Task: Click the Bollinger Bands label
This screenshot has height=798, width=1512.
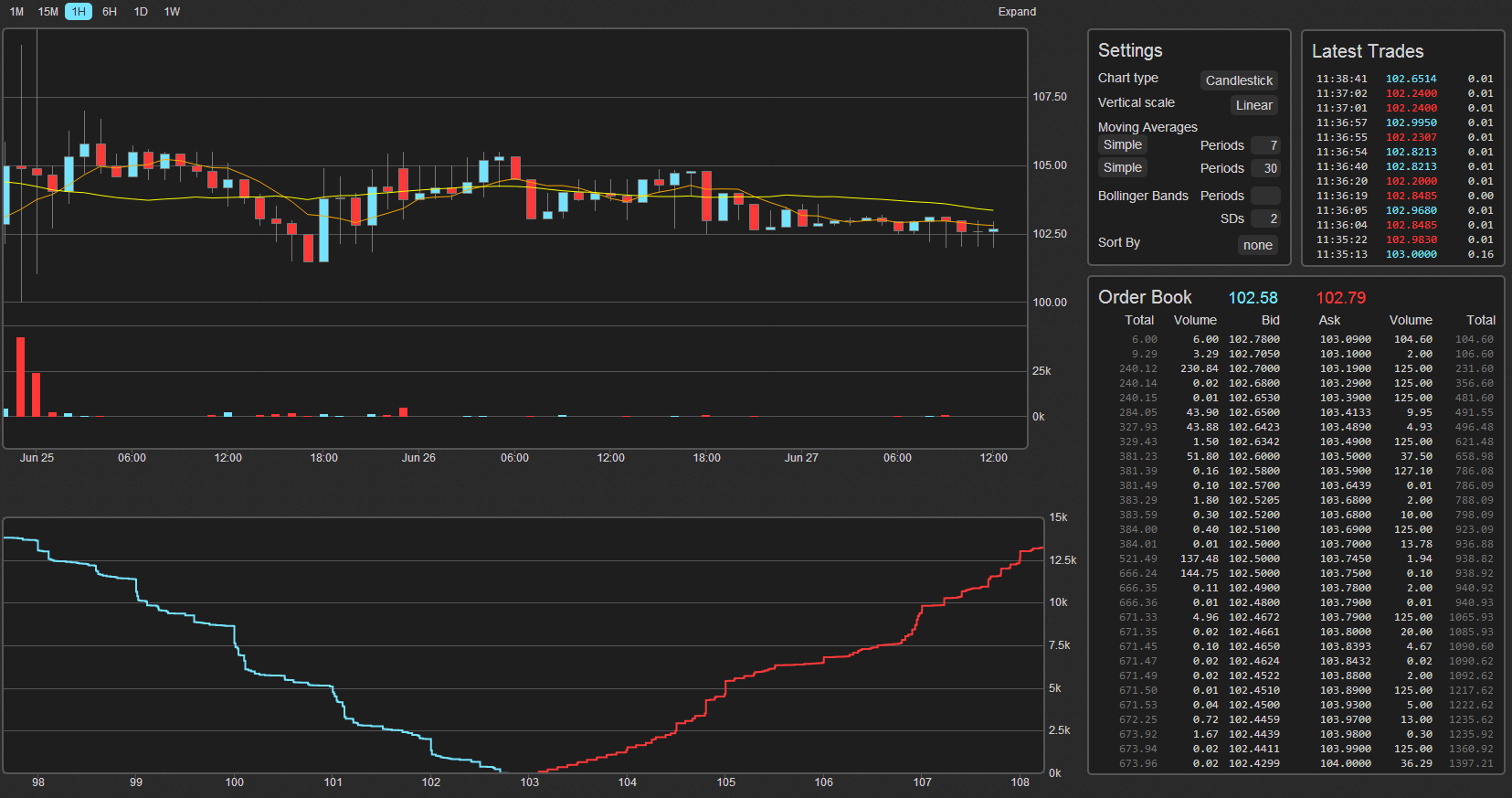Action: coord(1143,196)
